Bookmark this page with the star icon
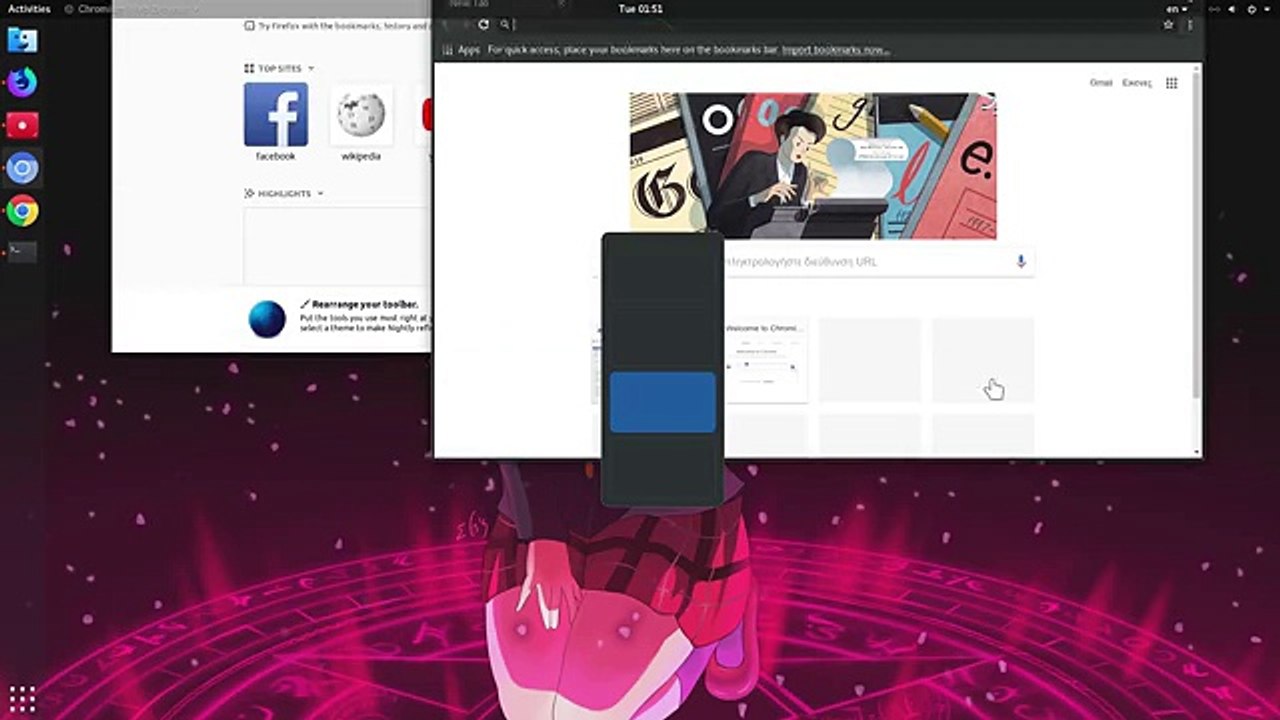Screen dimensions: 1280x720 tap(1168, 24)
